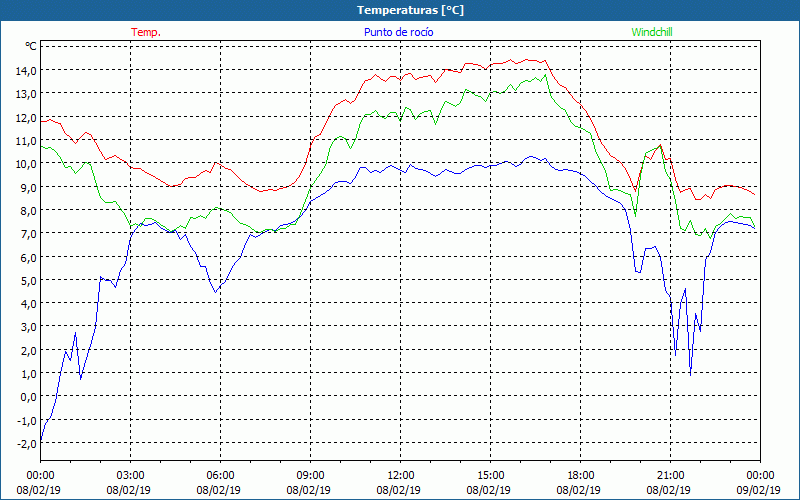Click the 0,0 y-axis value
This screenshot has width=800, height=500.
[x=28, y=396]
